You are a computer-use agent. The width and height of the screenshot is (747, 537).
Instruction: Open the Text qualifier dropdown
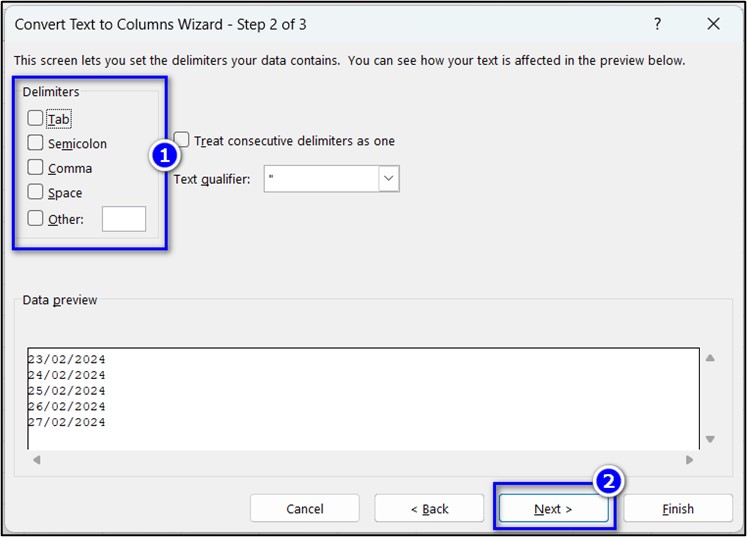[388, 179]
